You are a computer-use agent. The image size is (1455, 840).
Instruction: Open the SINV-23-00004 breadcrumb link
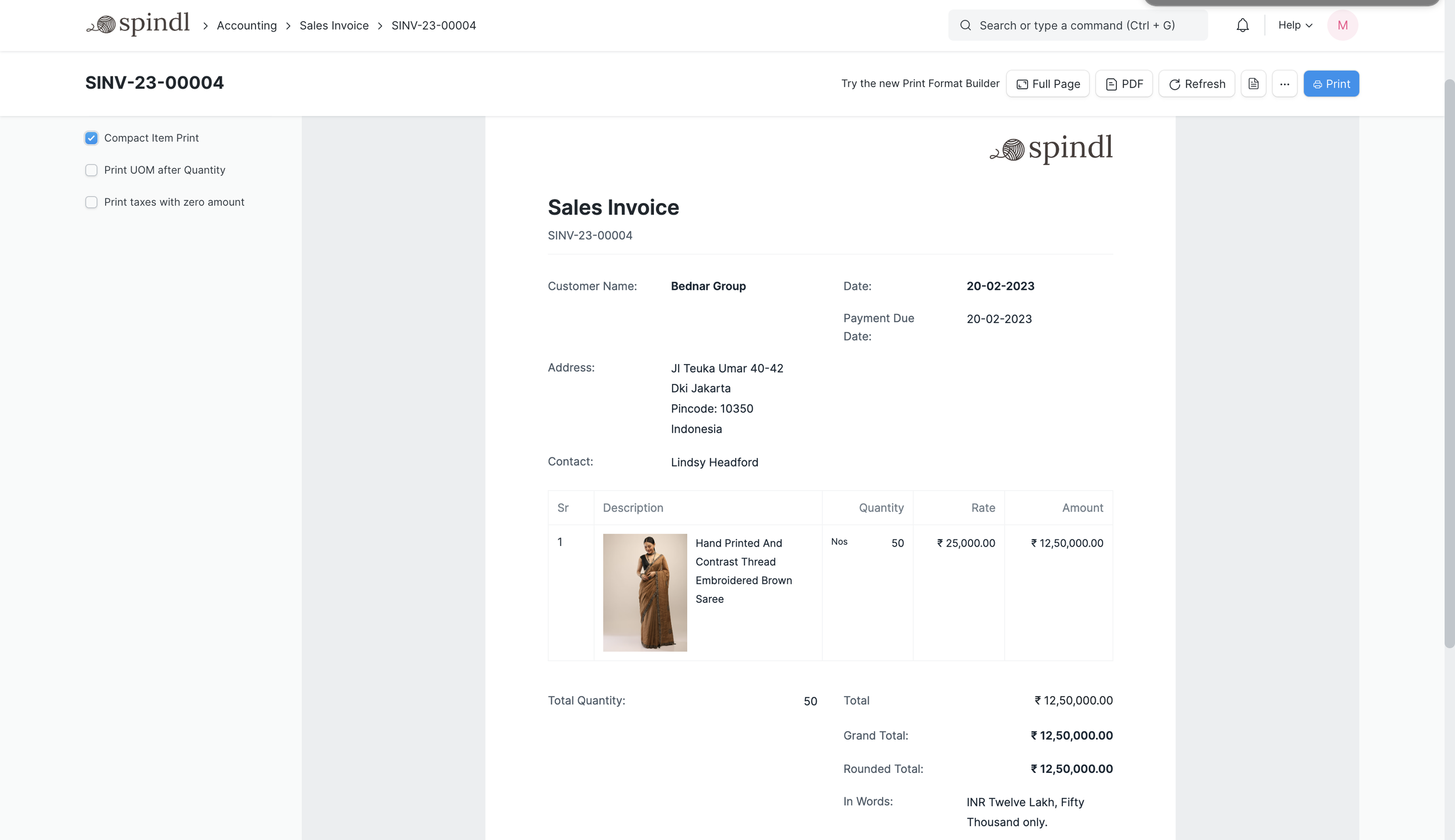point(433,26)
